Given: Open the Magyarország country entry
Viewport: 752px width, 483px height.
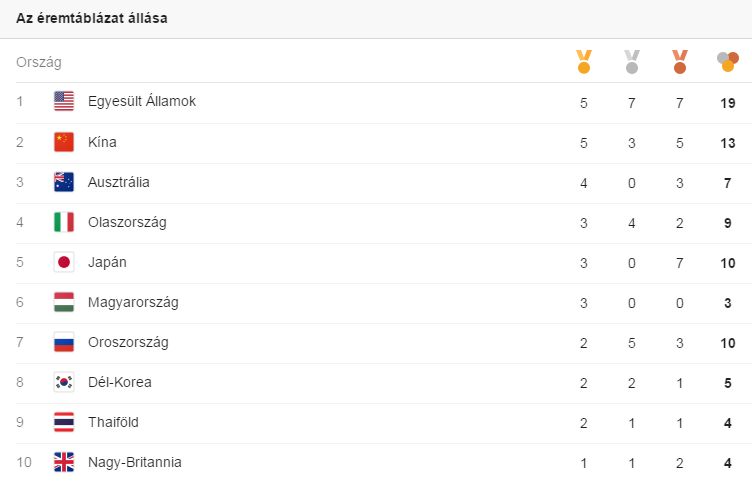Looking at the screenshot, I should (133, 303).
